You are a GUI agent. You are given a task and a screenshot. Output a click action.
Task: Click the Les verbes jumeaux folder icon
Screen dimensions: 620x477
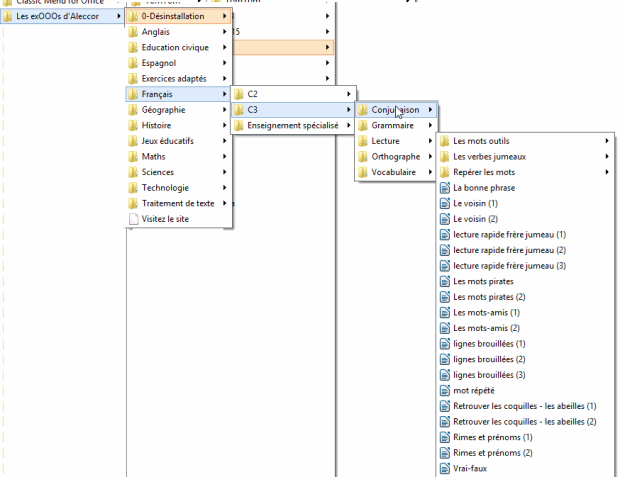coord(444,157)
